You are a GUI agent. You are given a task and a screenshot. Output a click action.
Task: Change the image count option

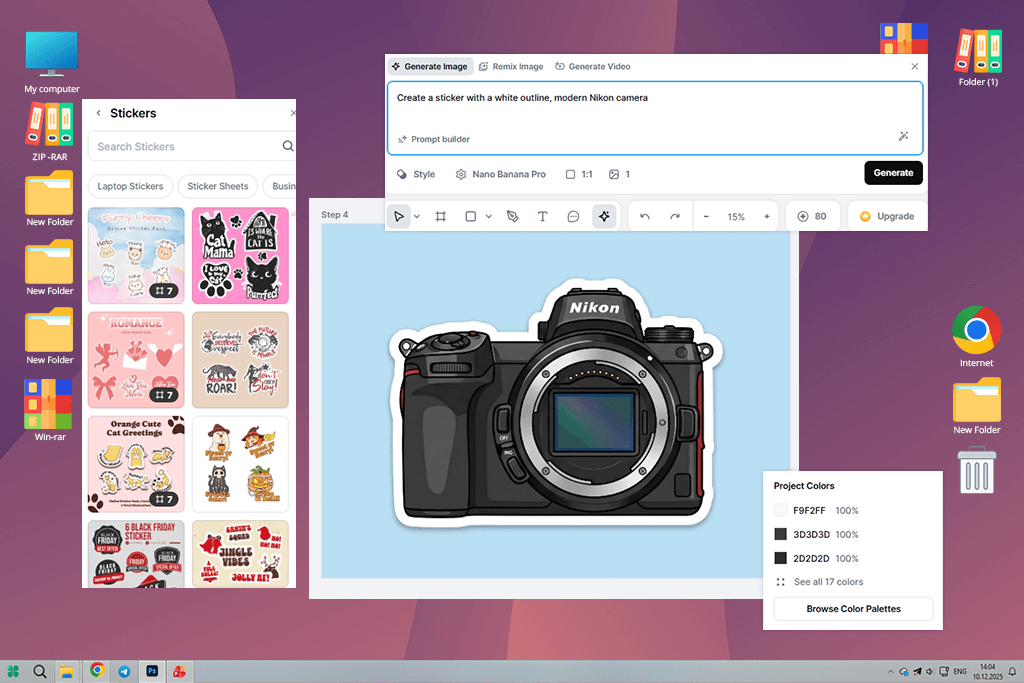tap(620, 174)
